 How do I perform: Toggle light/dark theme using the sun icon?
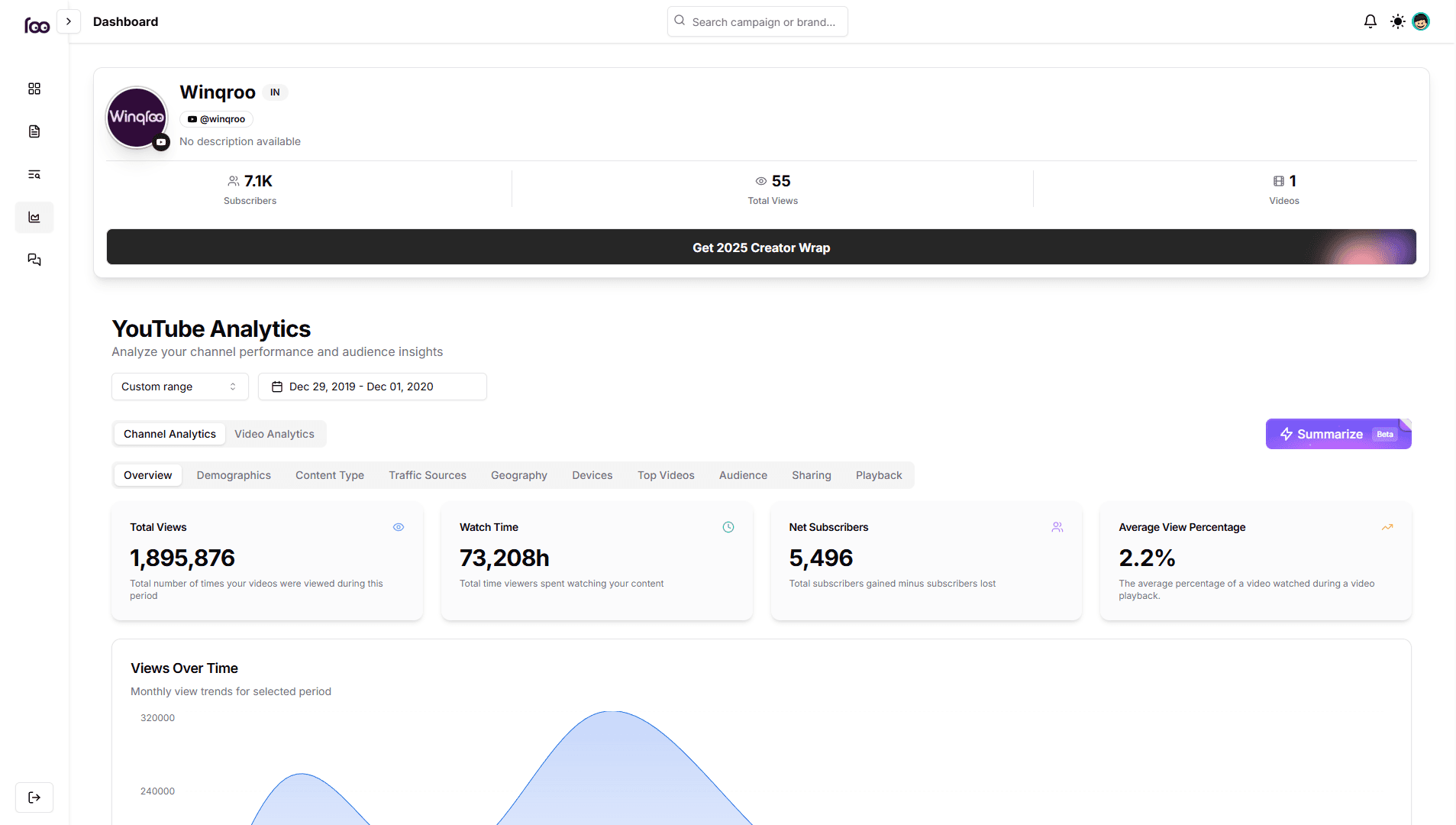click(1397, 21)
